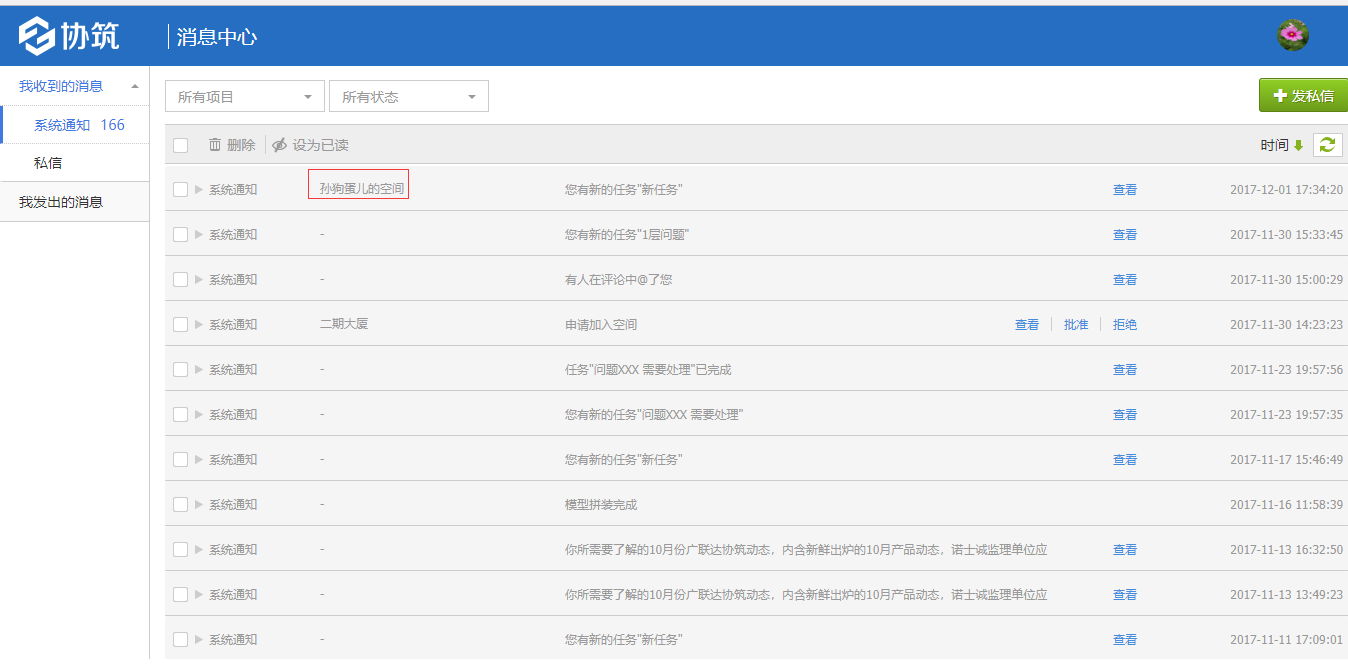Image resolution: width=1348 pixels, height=668 pixels.
Task: Tick the checkbox of the first 系统通知 row
Action: [180, 188]
